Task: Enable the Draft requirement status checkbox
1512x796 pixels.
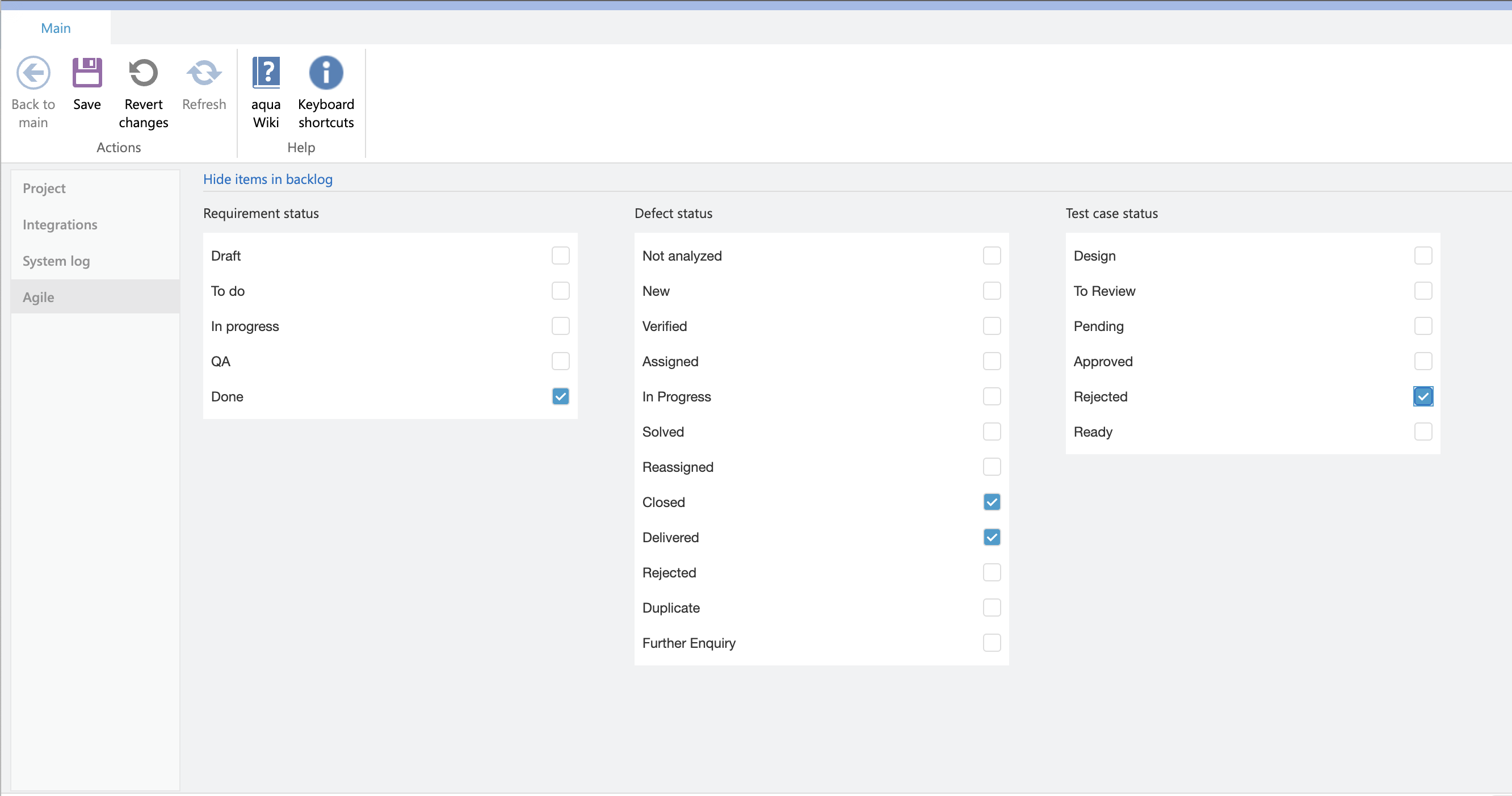Action: pyautogui.click(x=560, y=255)
